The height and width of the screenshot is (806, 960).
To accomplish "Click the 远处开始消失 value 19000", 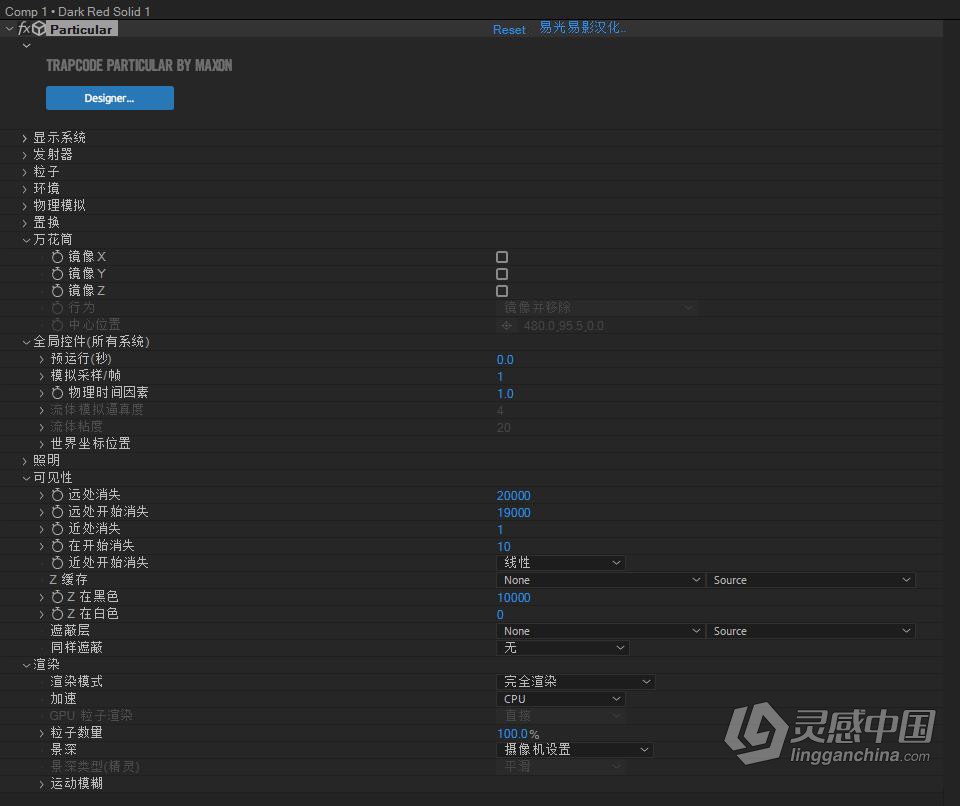I will click(x=514, y=513).
